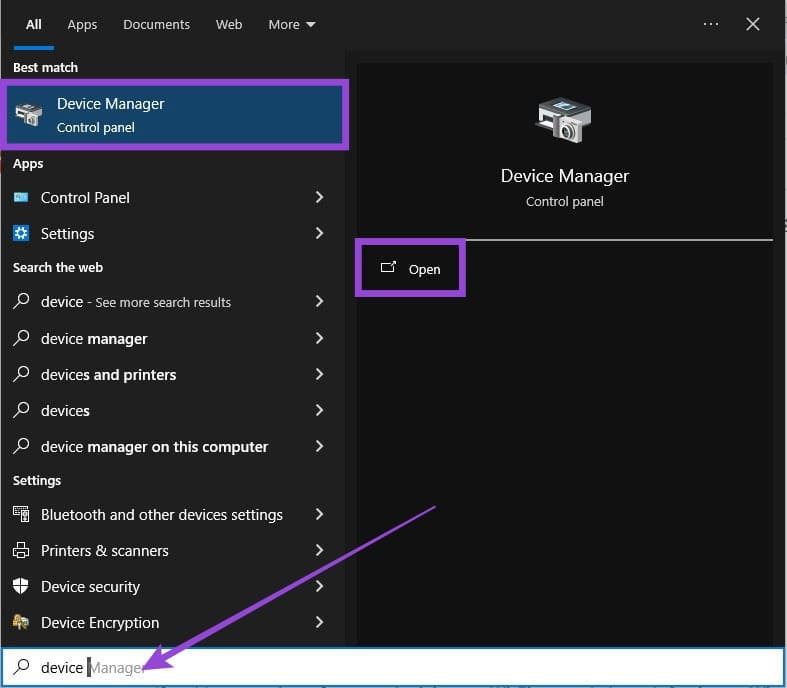Viewport: 787px width, 688px height.
Task: Click the Device Manager icon in best match
Action: 29,114
